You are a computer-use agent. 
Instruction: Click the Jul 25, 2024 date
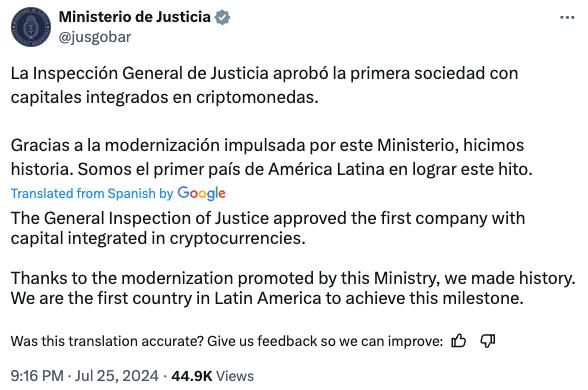117,376
